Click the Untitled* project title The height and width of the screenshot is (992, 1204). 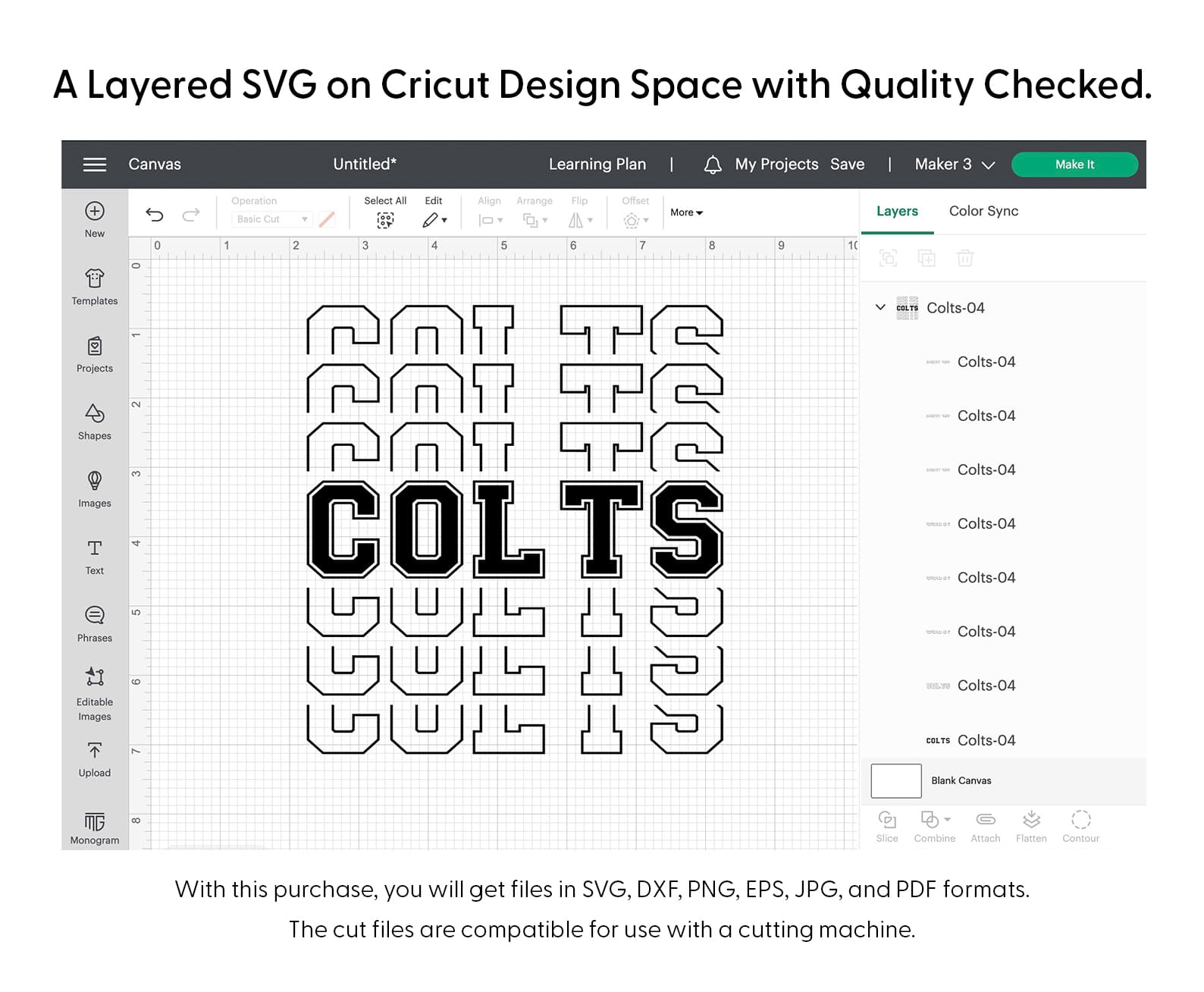point(365,165)
